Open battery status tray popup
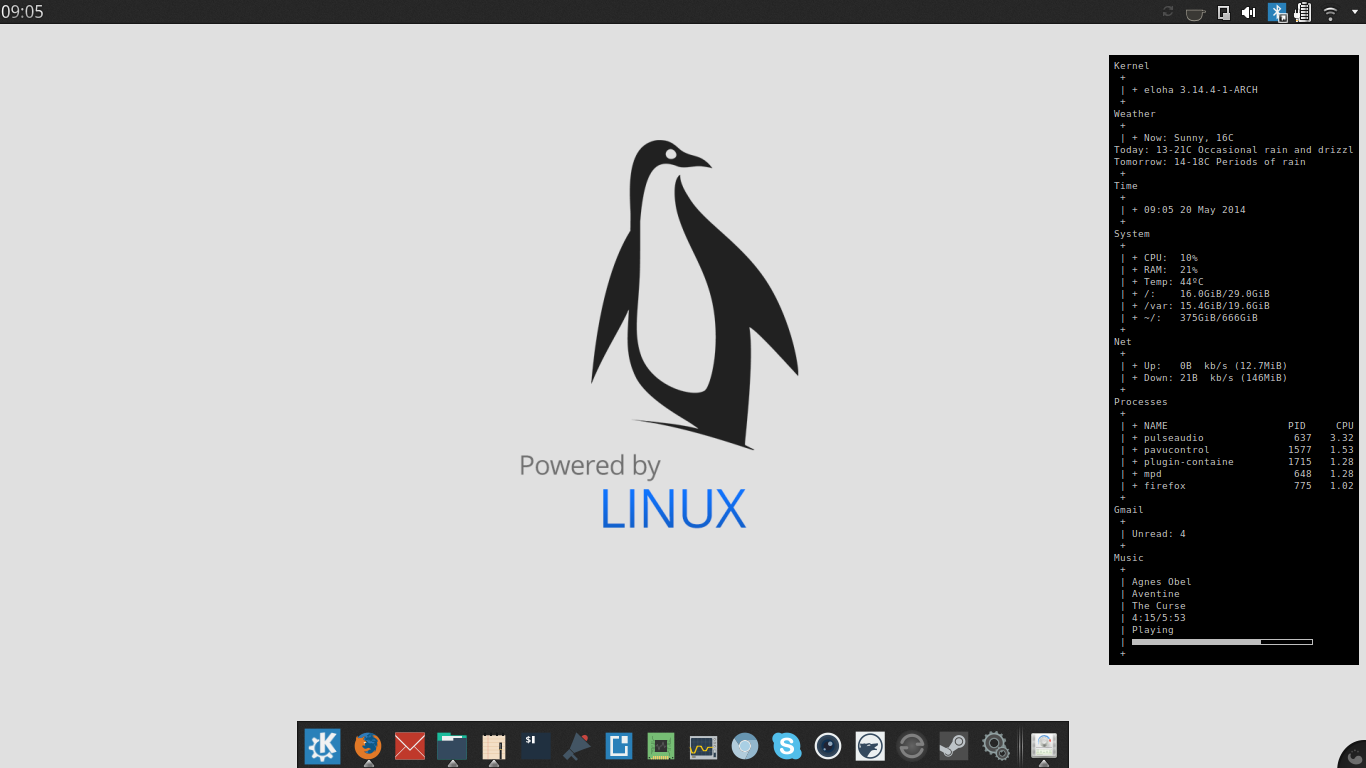 (1303, 13)
